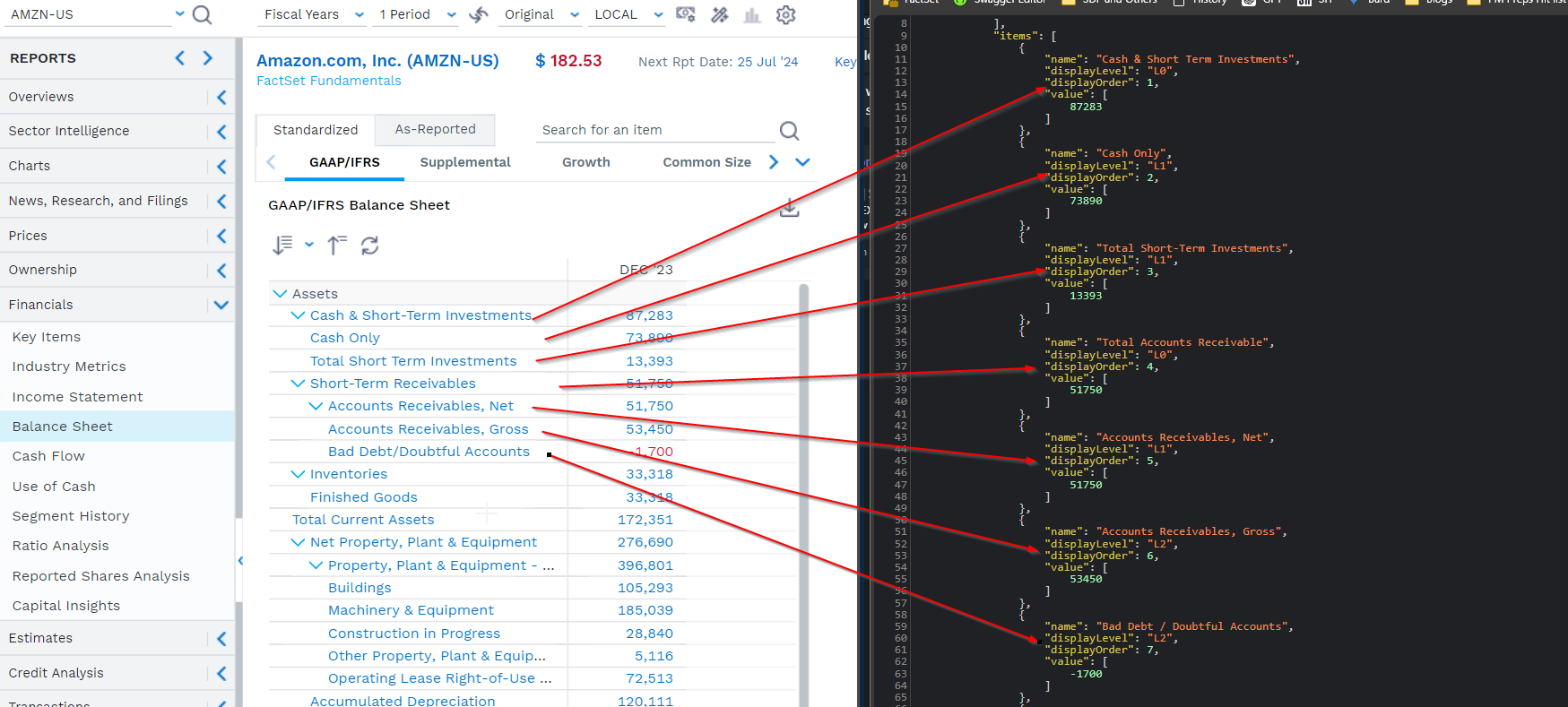This screenshot has width=1568, height=707.
Task: Expand the Charts section
Action: tap(221, 167)
